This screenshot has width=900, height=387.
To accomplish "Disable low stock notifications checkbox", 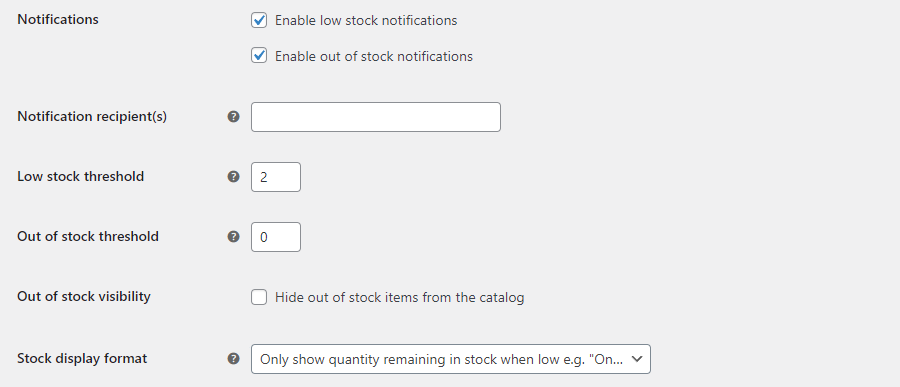I will tap(259, 20).
